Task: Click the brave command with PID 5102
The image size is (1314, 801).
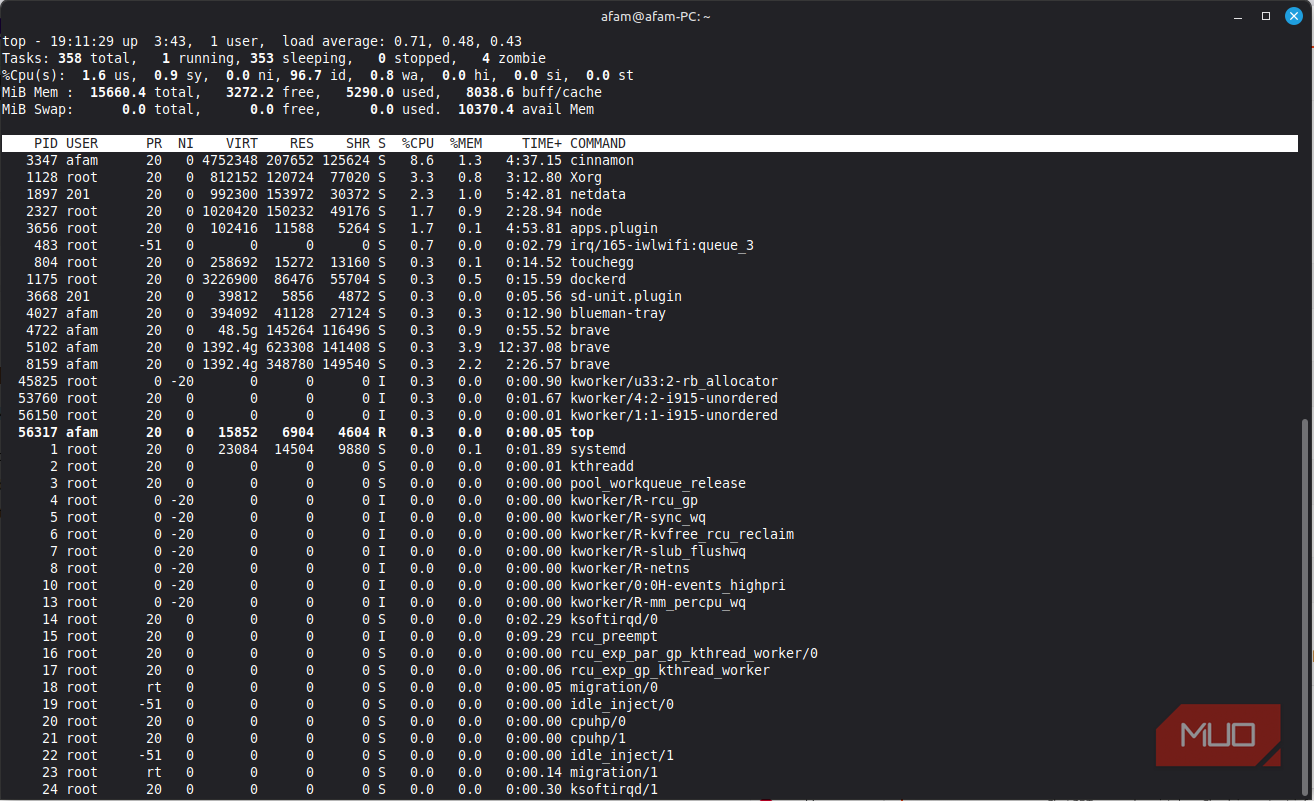Action: point(590,347)
